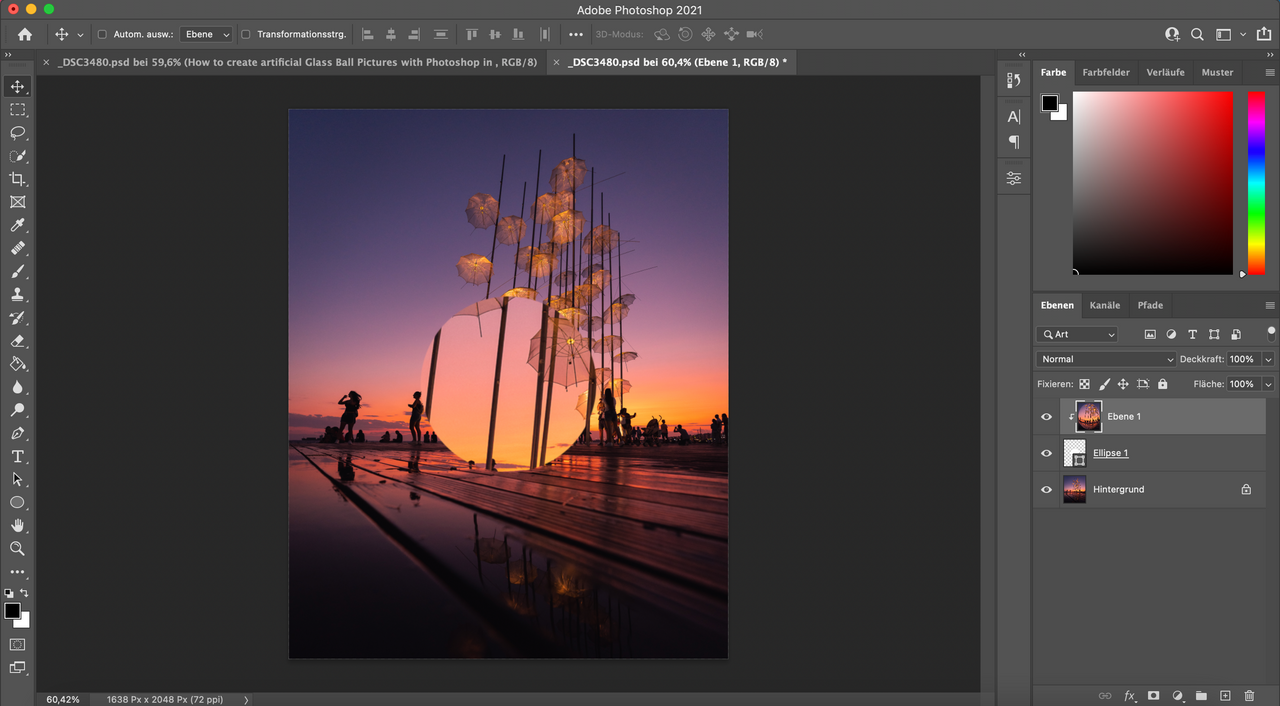Screen dimensions: 1280x706
Task: Select the Move tool in the toolbox
Action: pos(17,87)
